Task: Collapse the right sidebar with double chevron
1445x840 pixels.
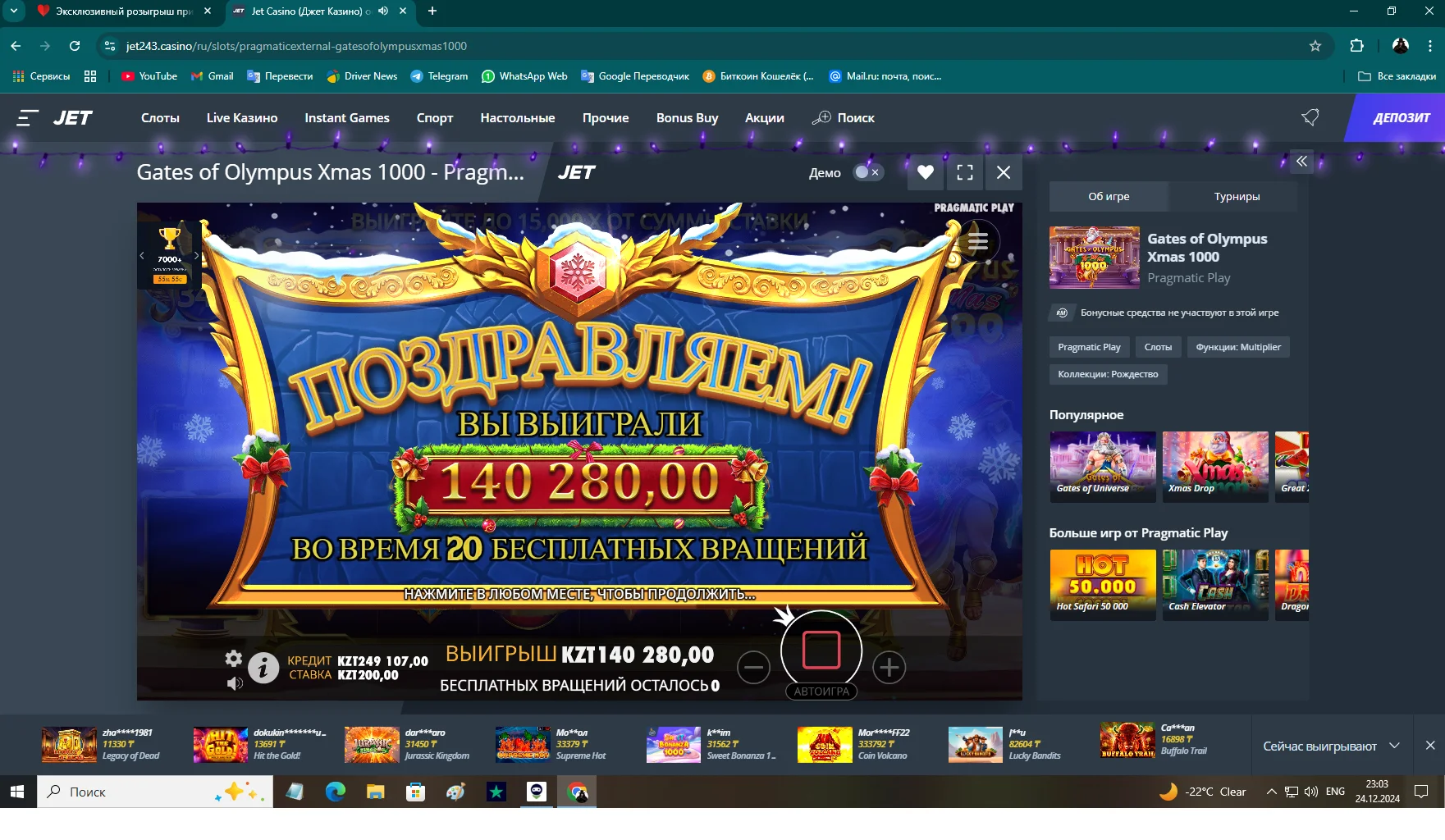Action: 1301,162
